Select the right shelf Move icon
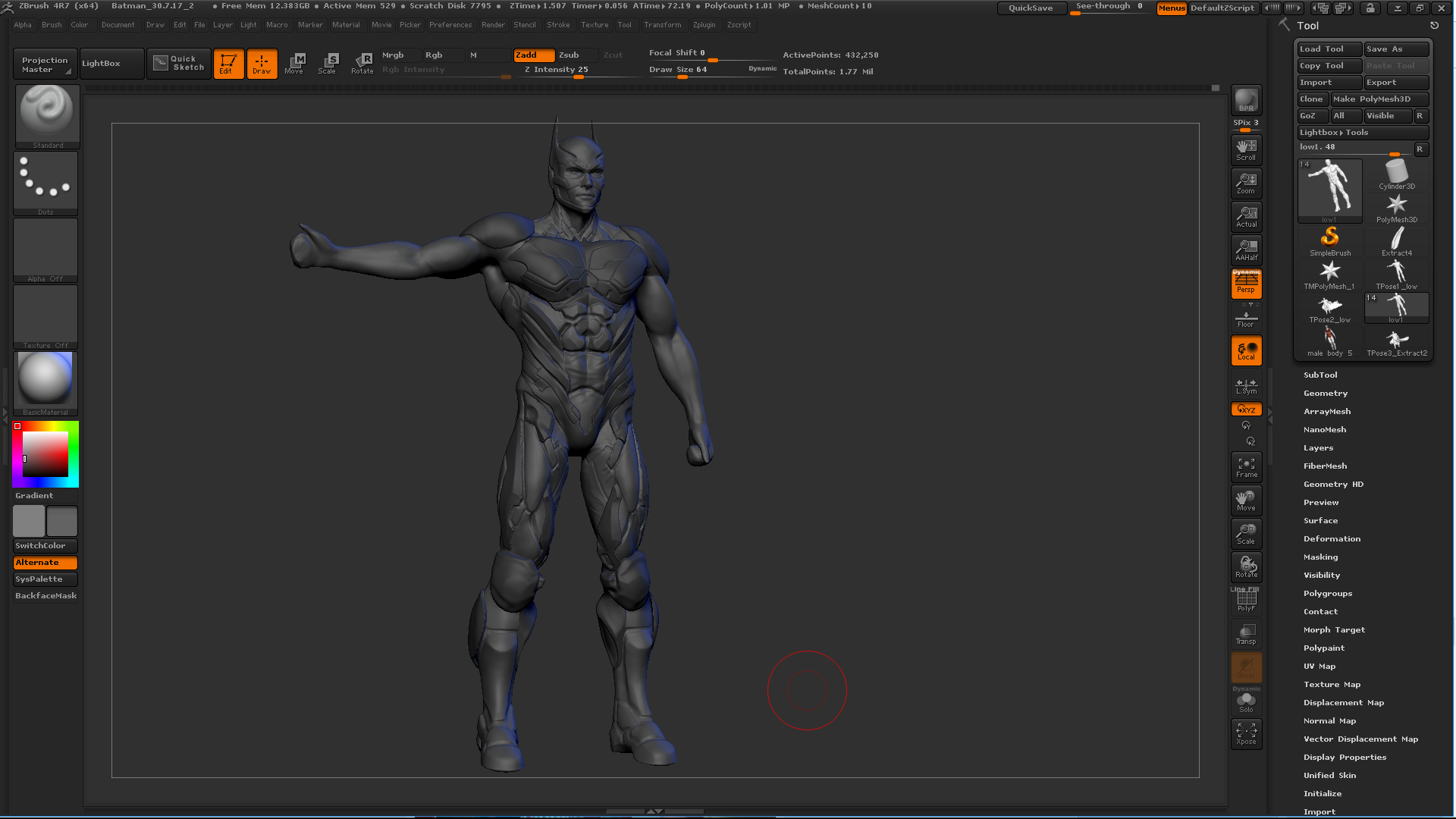1456x819 pixels. point(1246,500)
